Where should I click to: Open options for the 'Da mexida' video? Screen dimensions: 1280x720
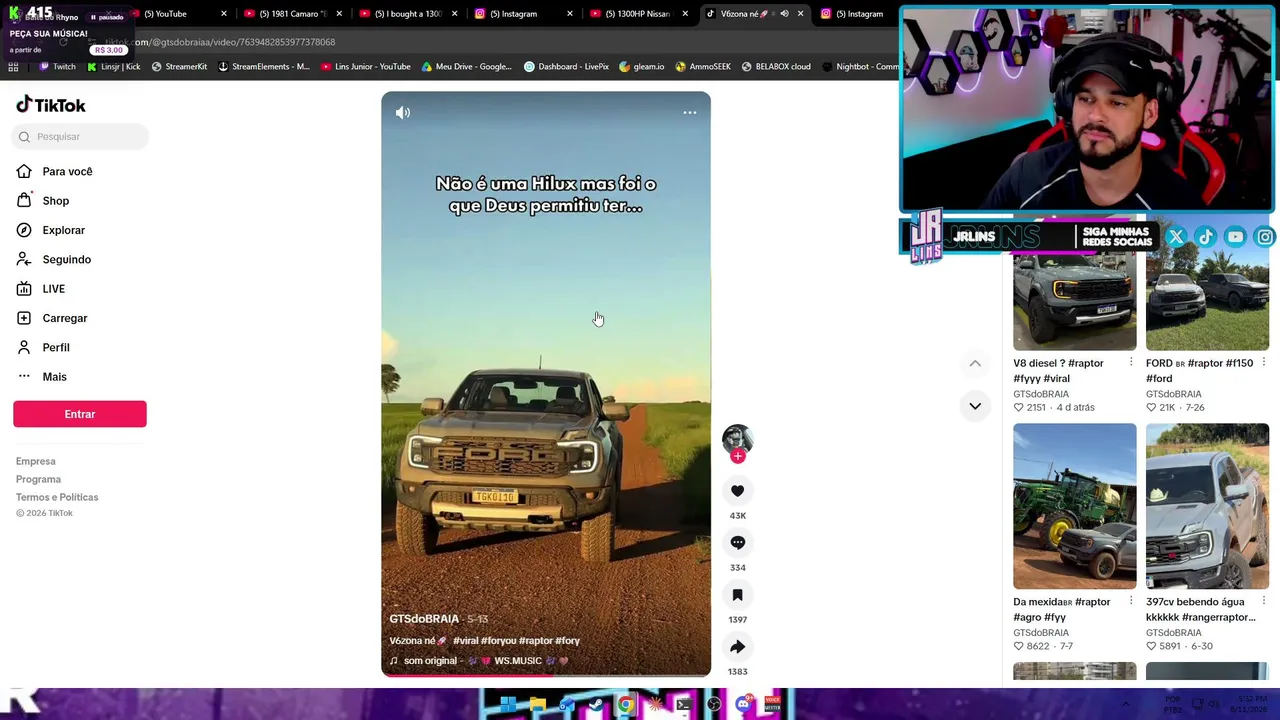coord(1131,602)
